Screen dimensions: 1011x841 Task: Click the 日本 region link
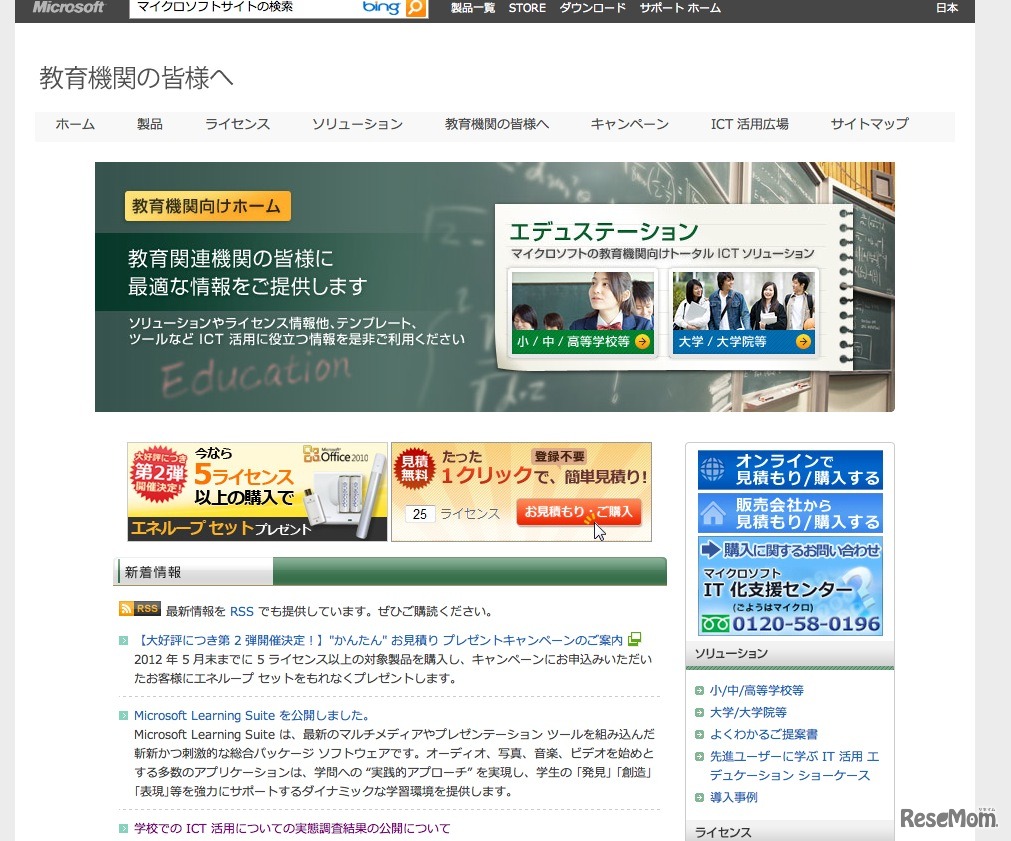click(x=947, y=8)
